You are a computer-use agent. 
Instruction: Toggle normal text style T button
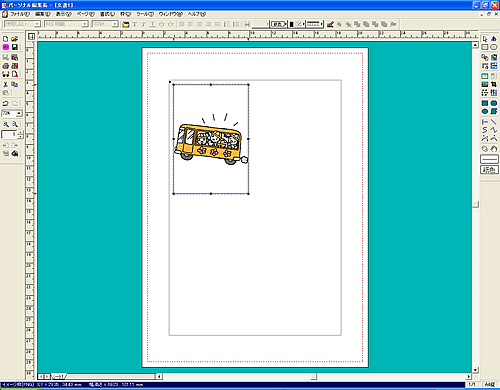point(135,24)
